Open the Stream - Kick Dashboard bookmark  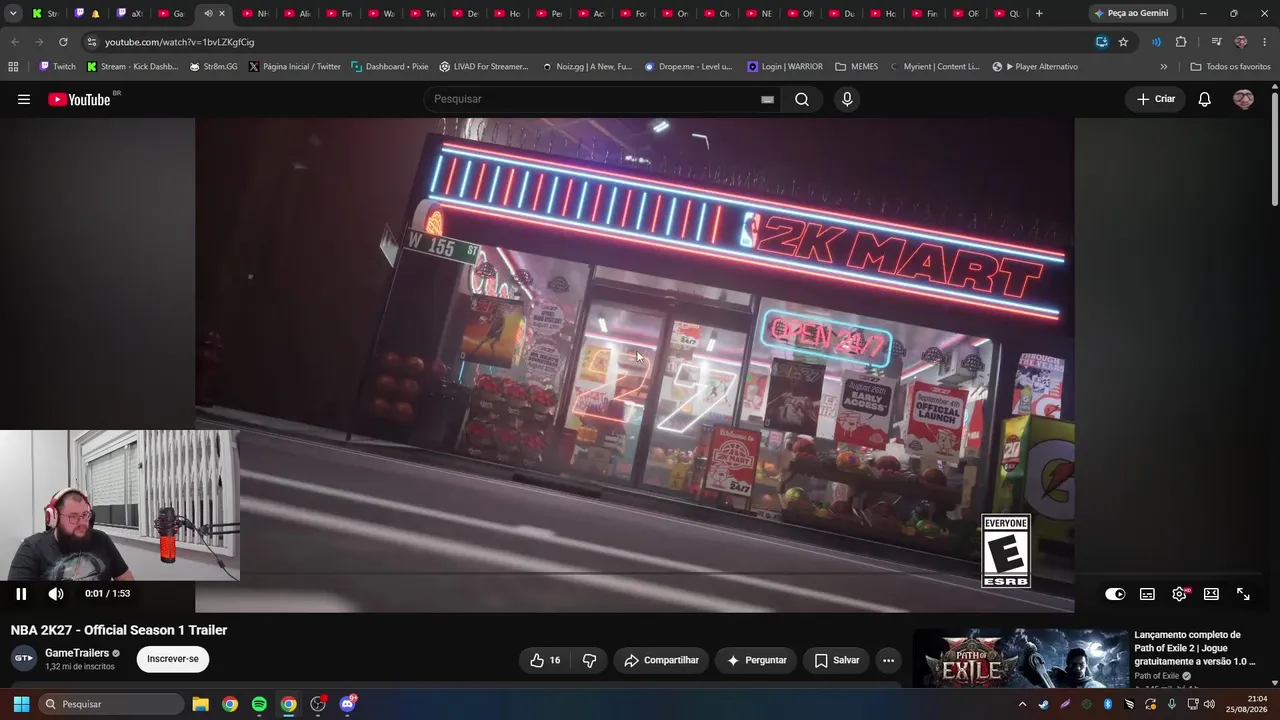[132, 67]
